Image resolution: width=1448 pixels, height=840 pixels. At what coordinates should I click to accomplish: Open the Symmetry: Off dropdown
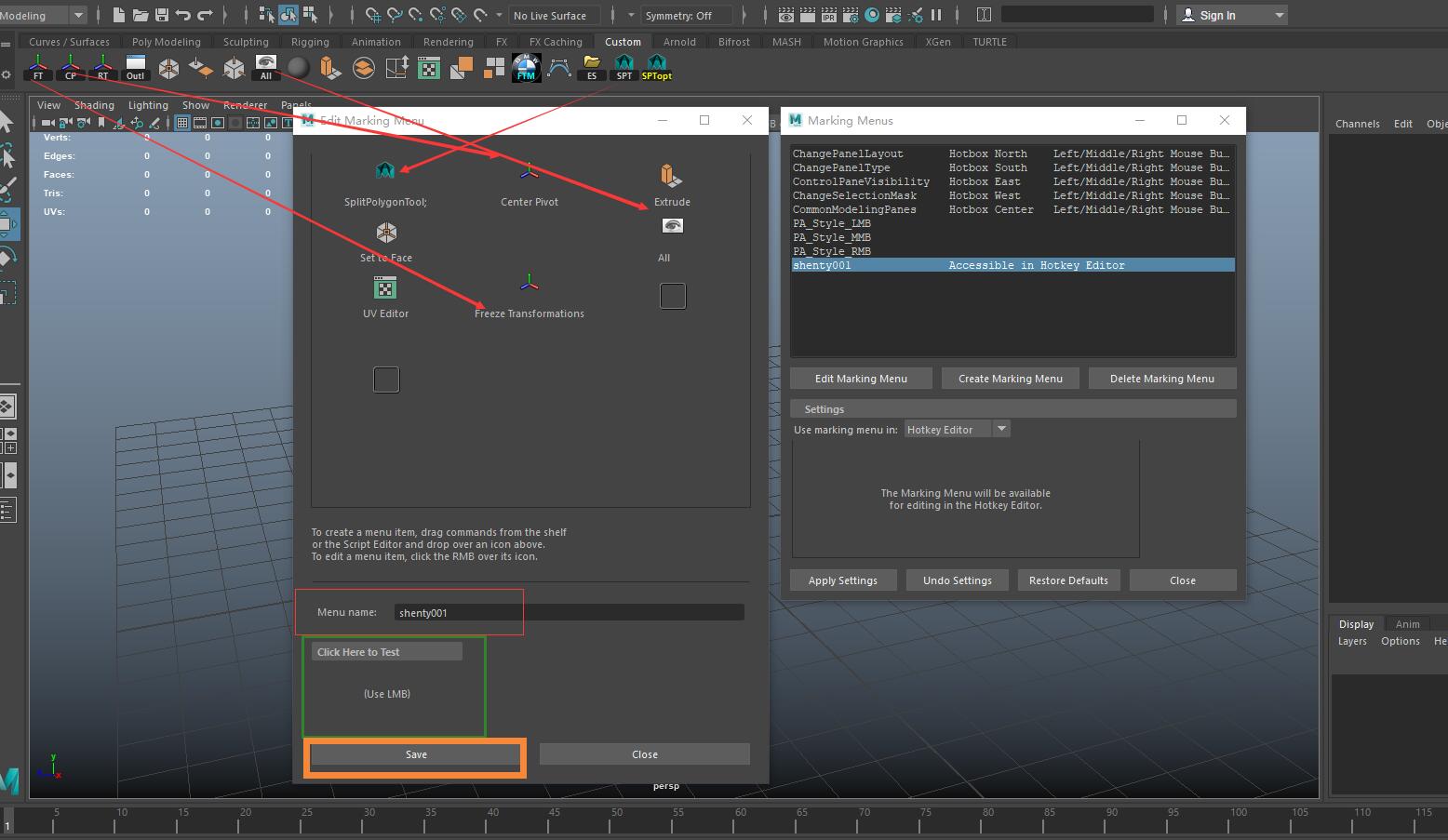tap(689, 15)
